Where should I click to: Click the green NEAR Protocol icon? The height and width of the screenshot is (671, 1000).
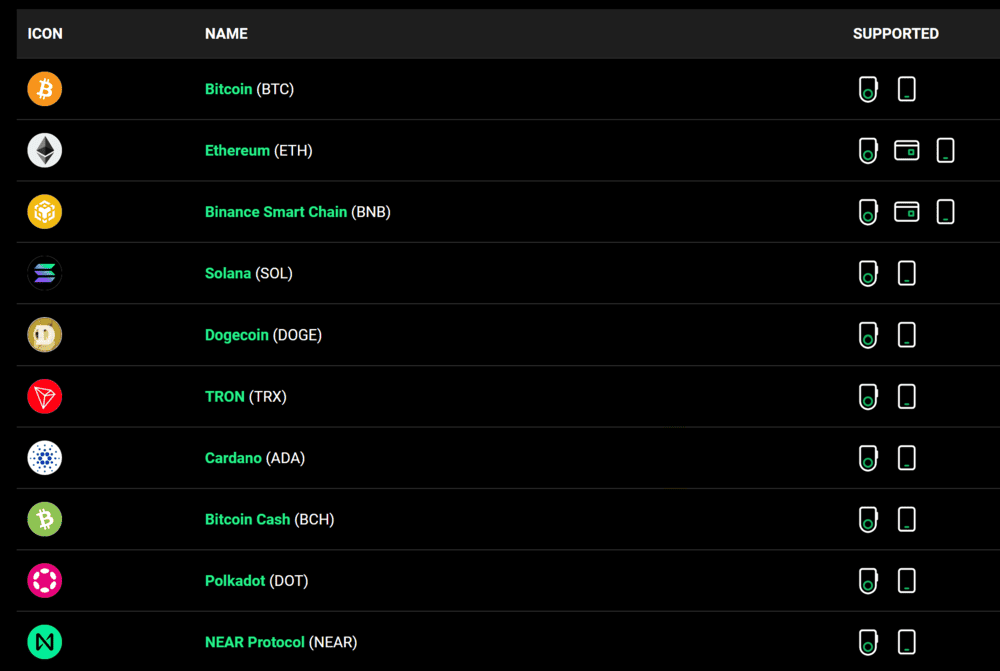(x=44, y=642)
